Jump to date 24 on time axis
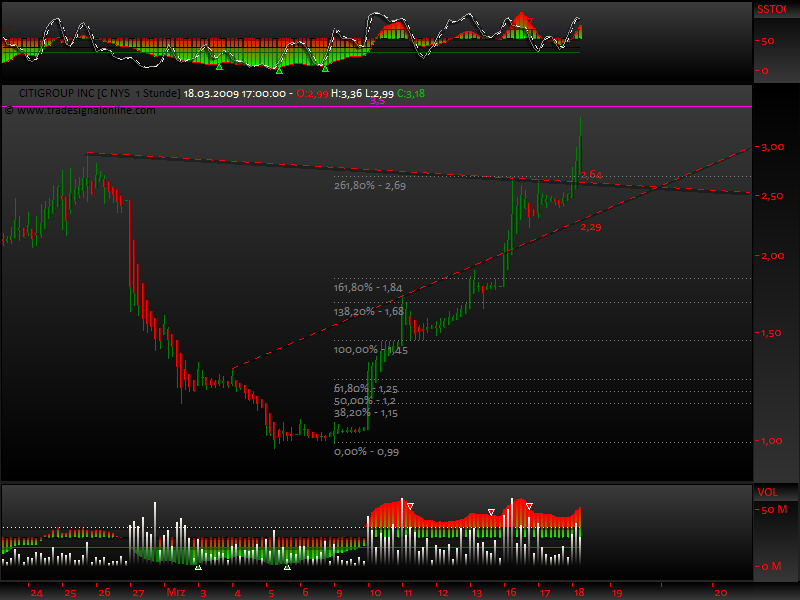Image resolution: width=800 pixels, height=600 pixels. tap(36, 593)
